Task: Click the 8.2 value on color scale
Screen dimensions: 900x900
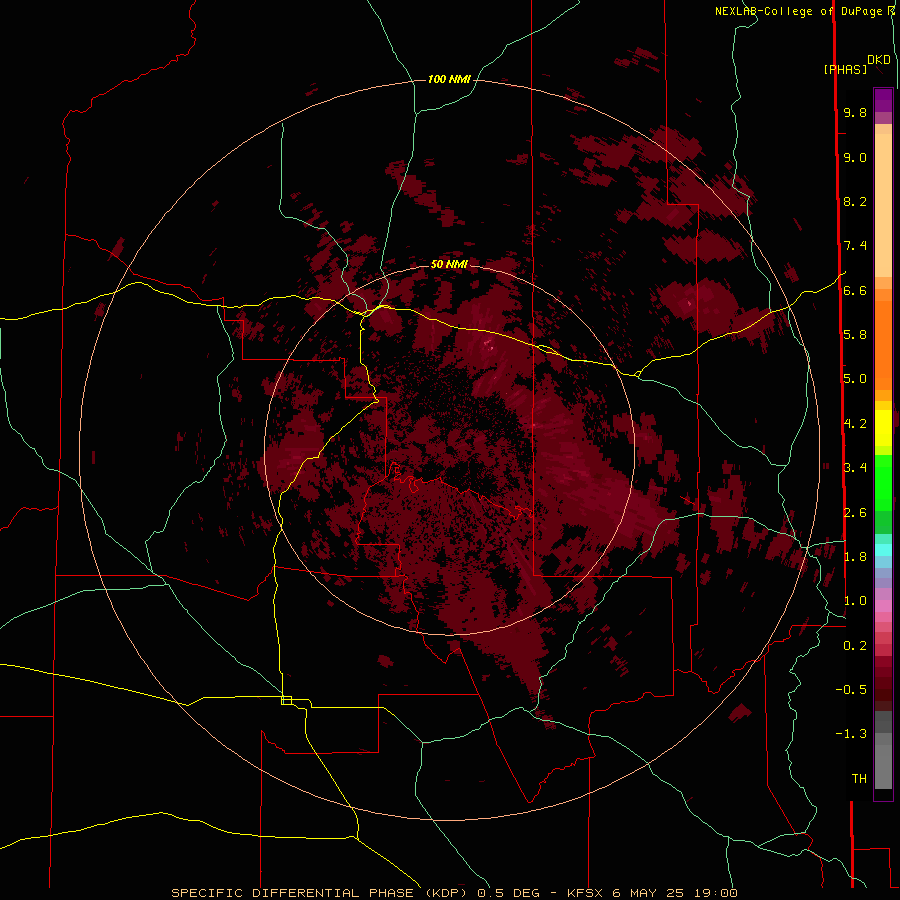Action: (855, 201)
